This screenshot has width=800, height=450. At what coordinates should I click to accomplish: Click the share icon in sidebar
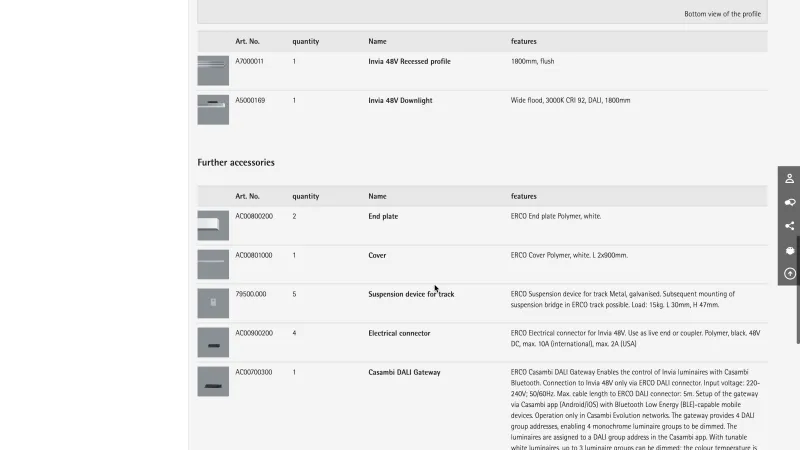pos(789,226)
